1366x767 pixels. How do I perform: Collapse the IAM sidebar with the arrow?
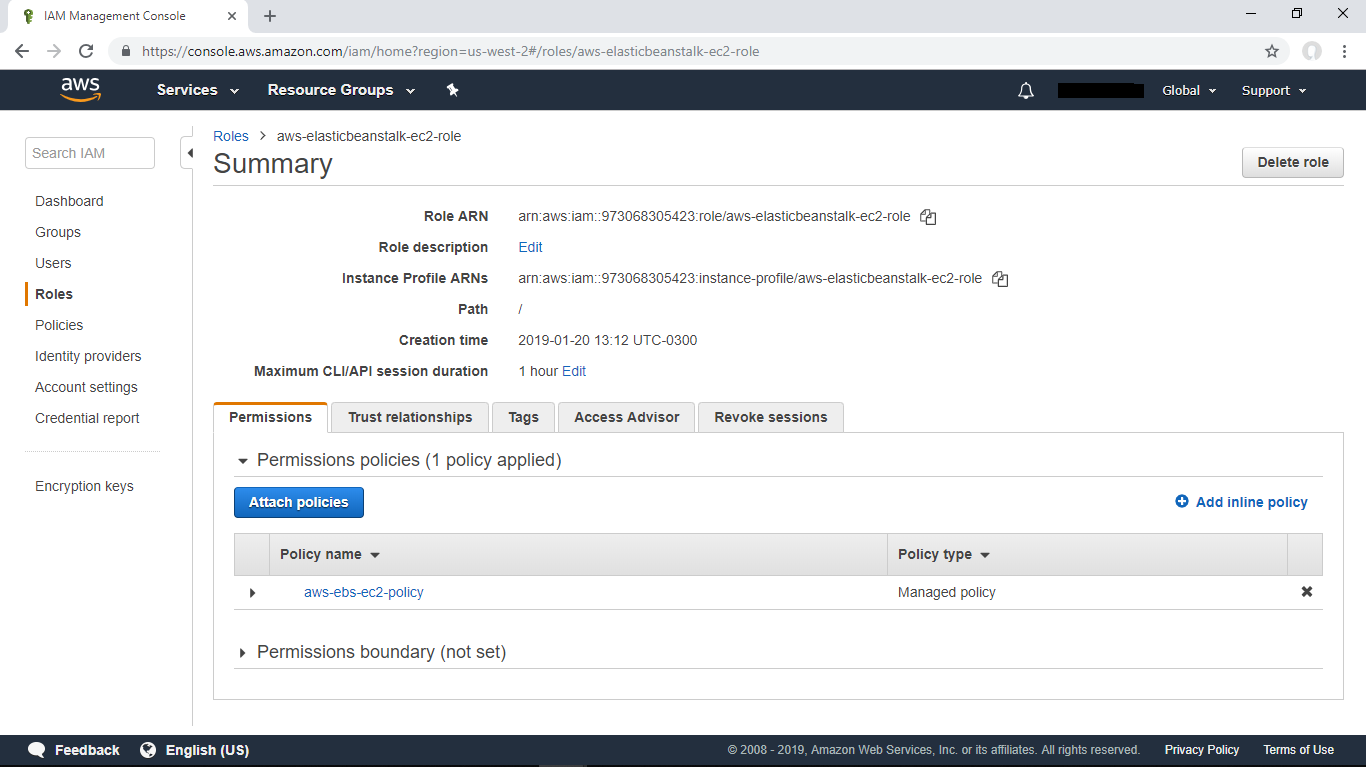(x=190, y=153)
